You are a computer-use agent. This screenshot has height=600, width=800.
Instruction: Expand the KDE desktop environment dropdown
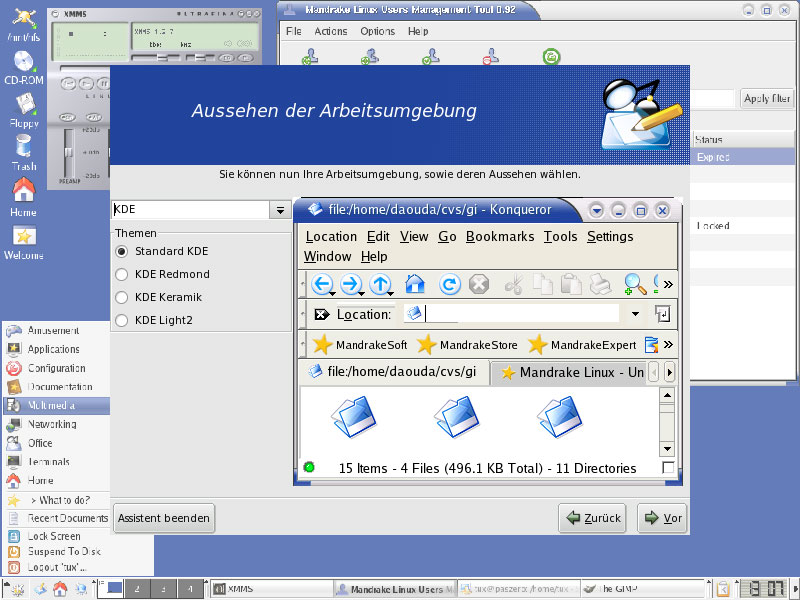278,210
